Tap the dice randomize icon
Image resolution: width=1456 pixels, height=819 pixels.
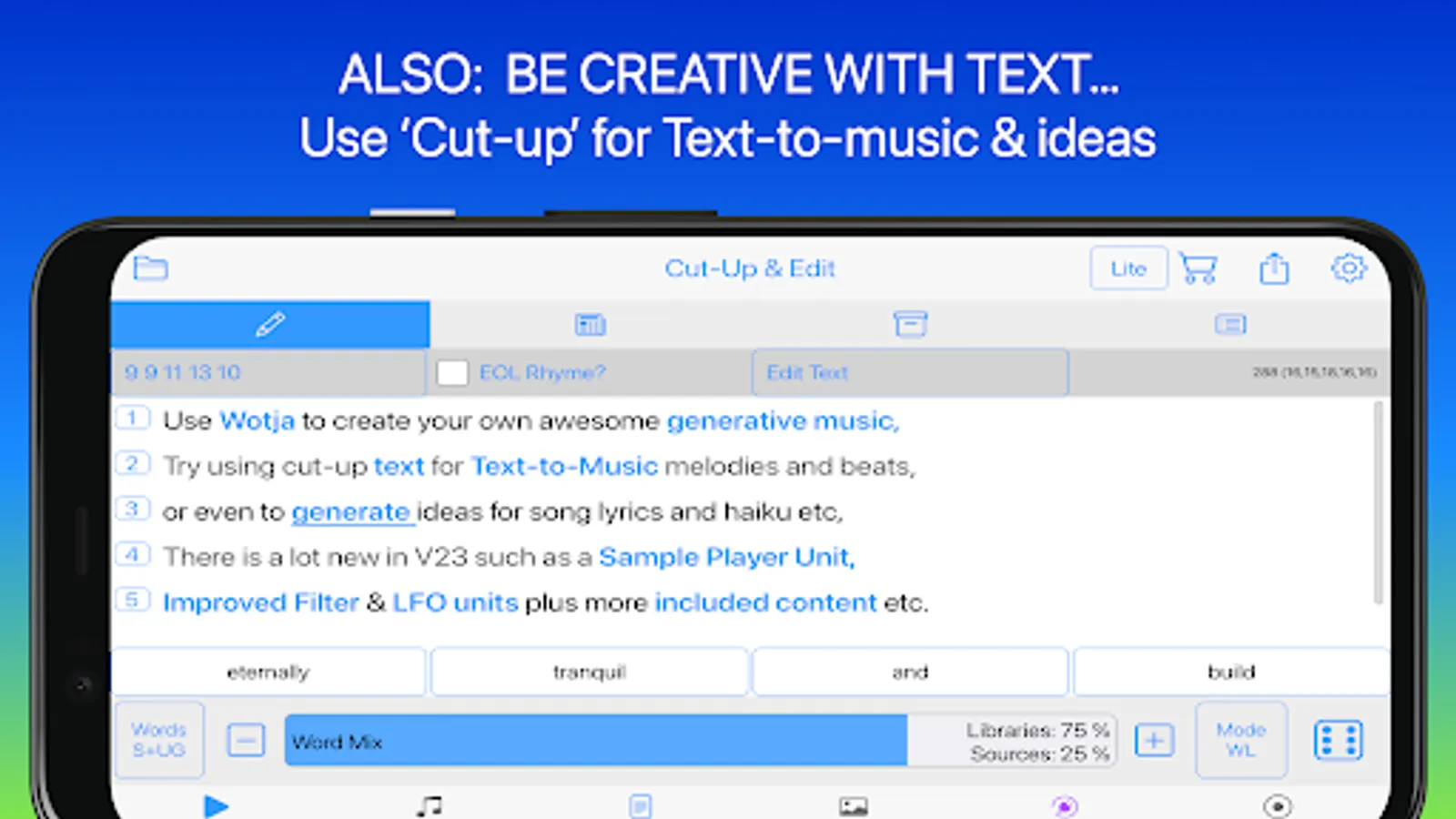[1338, 740]
